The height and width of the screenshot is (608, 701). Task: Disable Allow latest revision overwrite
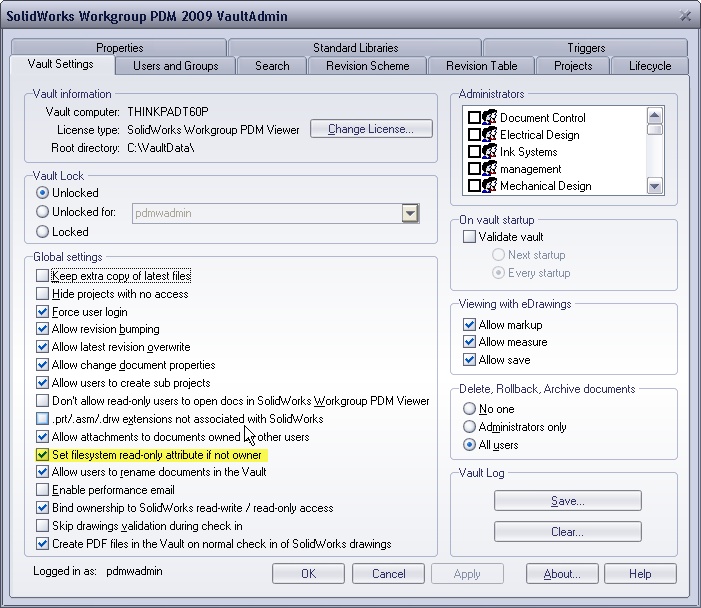(42, 347)
